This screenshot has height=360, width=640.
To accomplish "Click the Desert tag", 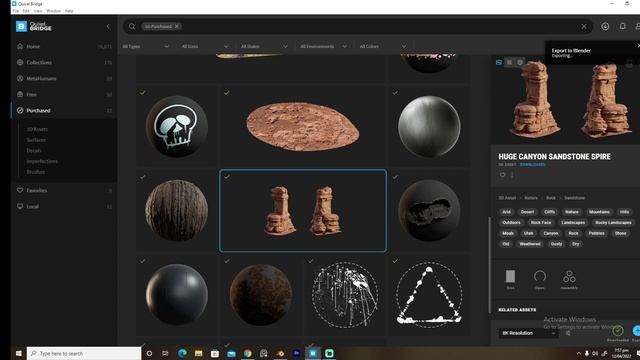I will (x=527, y=212).
